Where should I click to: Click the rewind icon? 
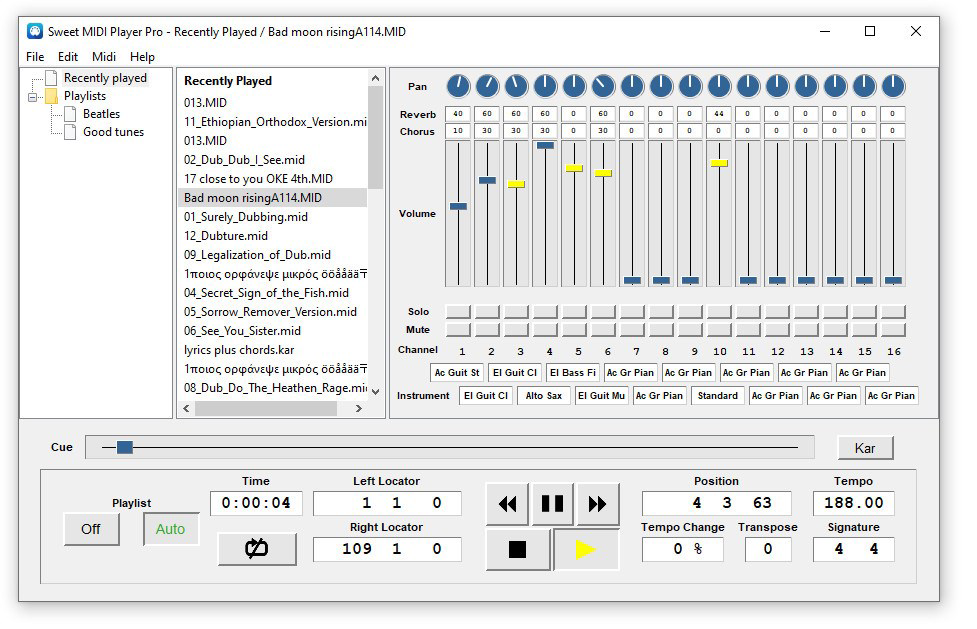507,504
